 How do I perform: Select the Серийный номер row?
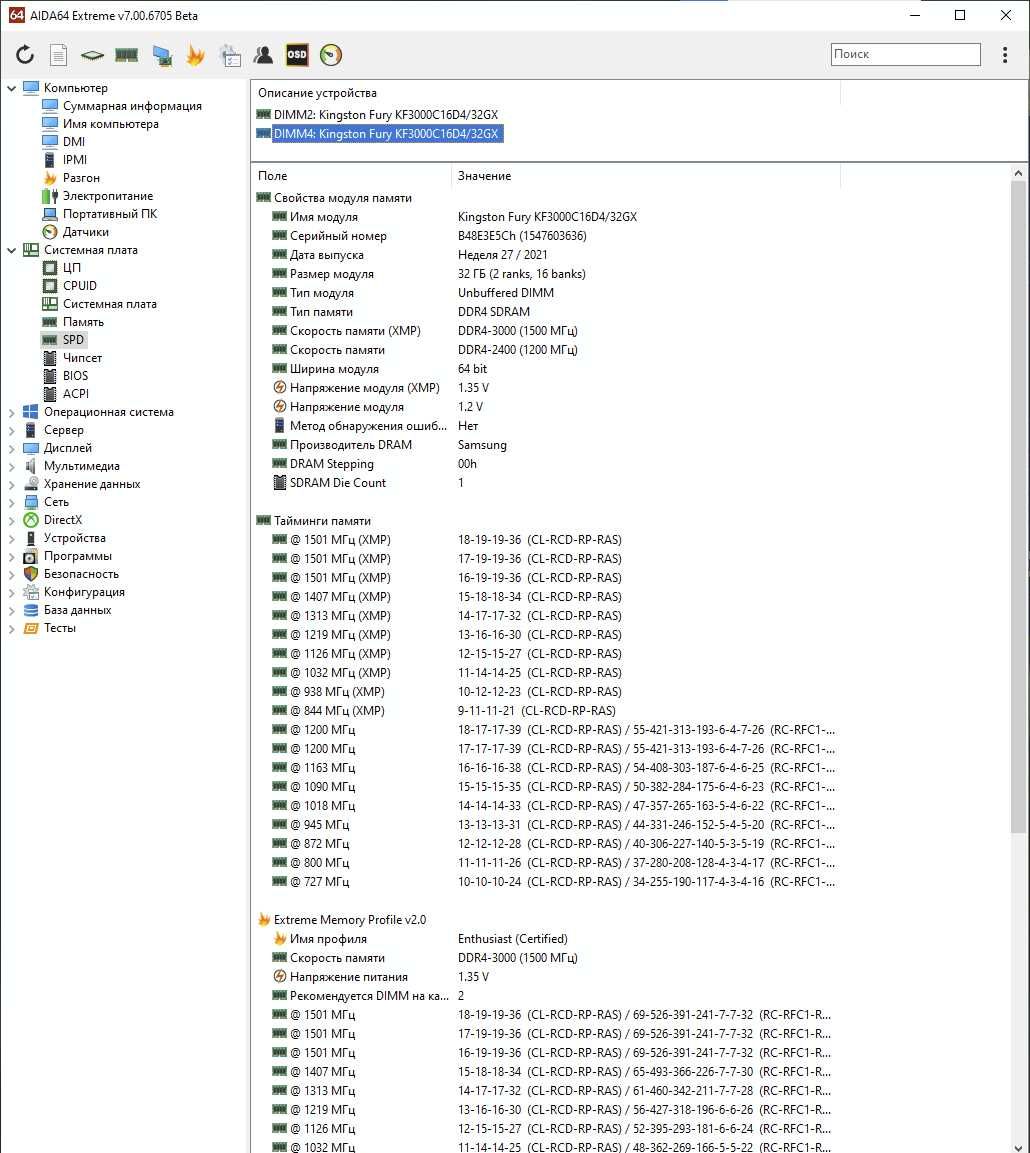pyautogui.click(x=545, y=236)
